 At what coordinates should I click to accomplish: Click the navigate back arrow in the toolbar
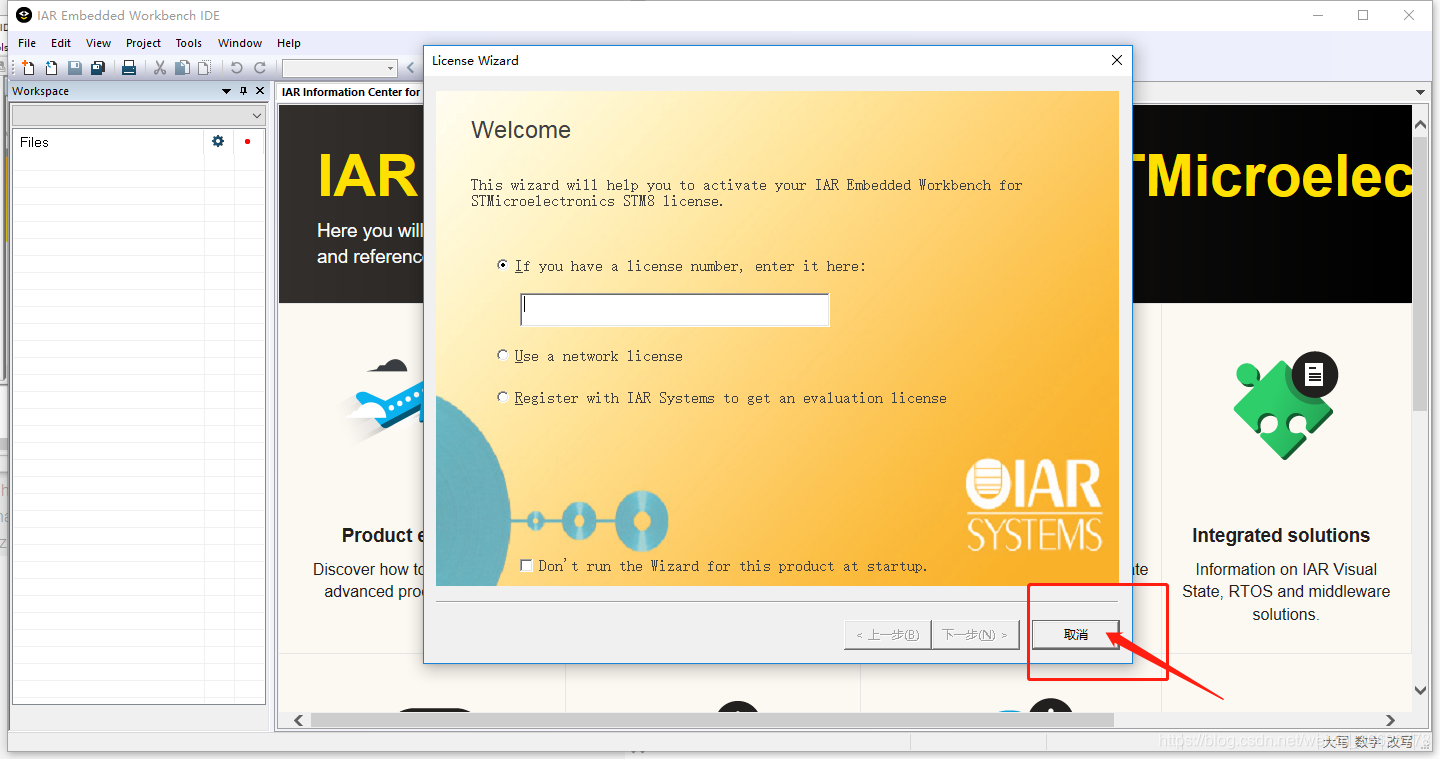410,68
